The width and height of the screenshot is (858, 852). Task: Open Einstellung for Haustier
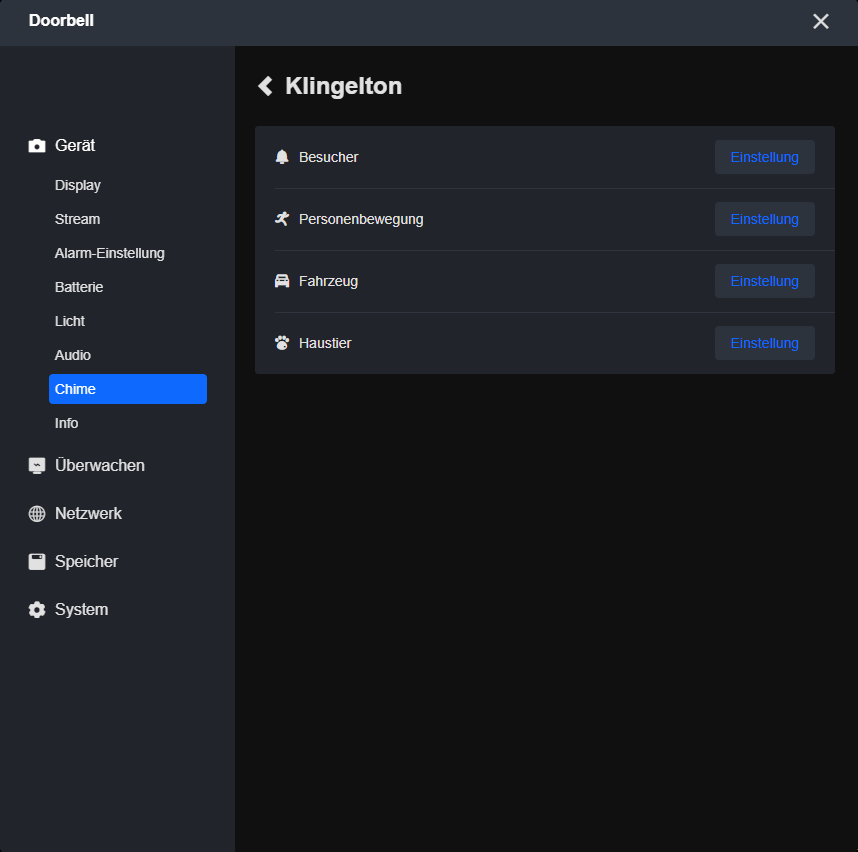(x=764, y=343)
